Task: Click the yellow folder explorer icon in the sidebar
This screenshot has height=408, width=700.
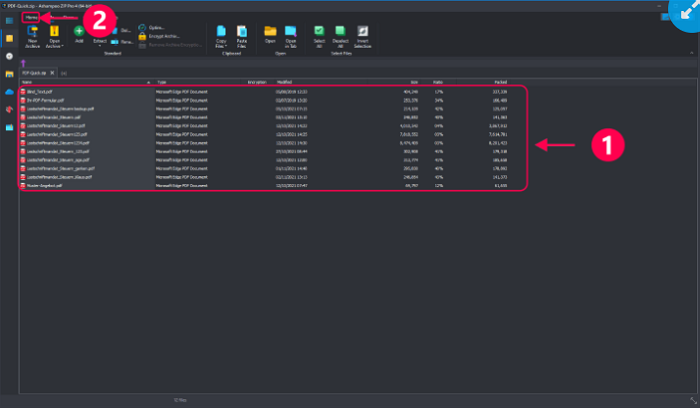Action: [x=9, y=74]
